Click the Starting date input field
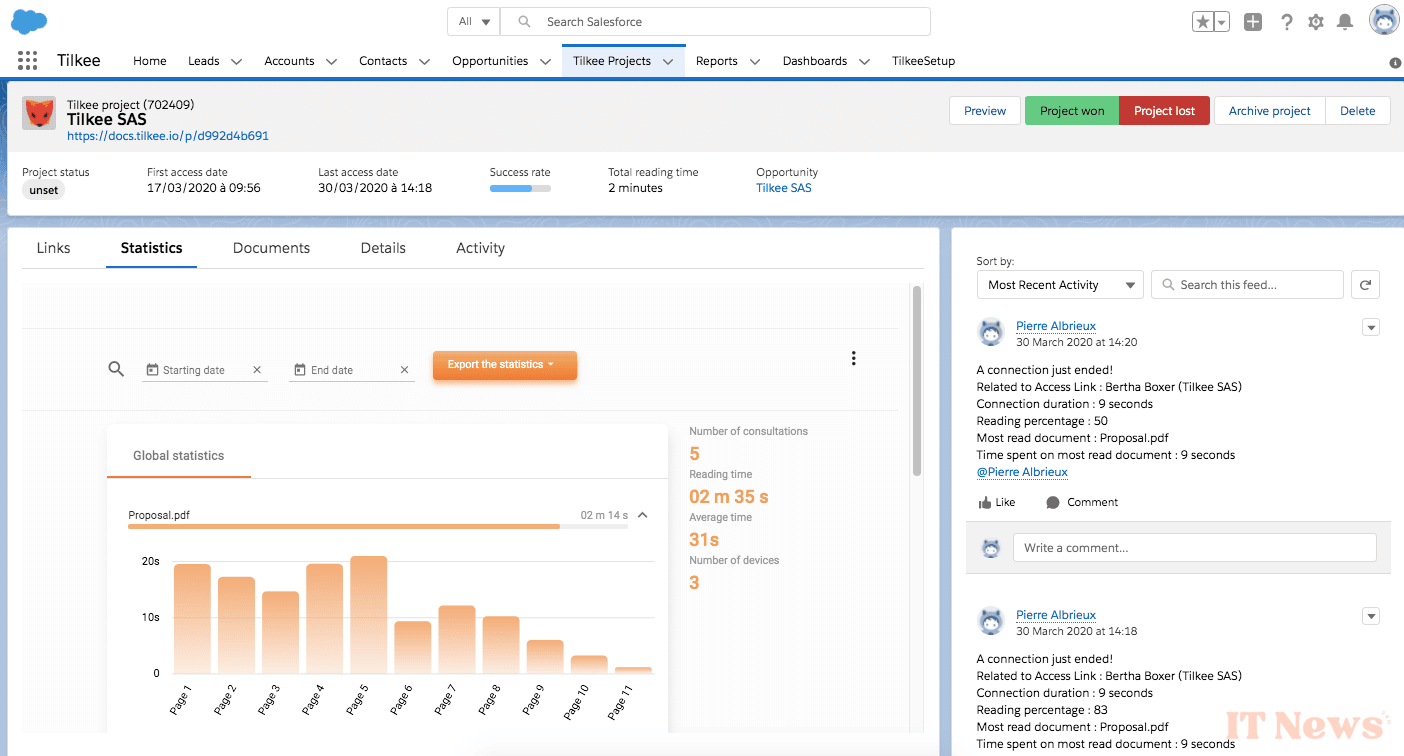 coord(205,370)
